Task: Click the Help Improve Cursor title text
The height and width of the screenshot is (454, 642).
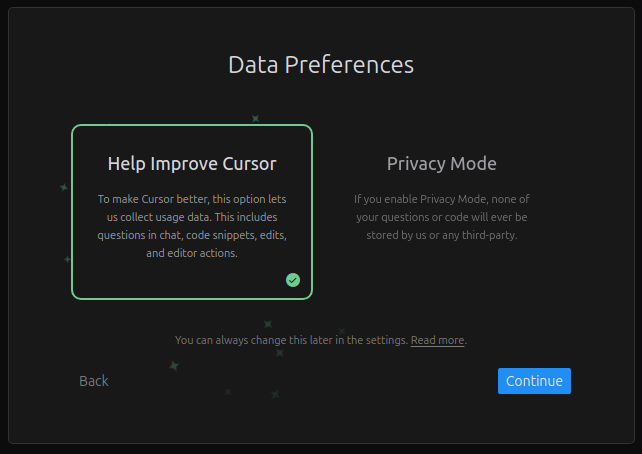Action: point(192,164)
